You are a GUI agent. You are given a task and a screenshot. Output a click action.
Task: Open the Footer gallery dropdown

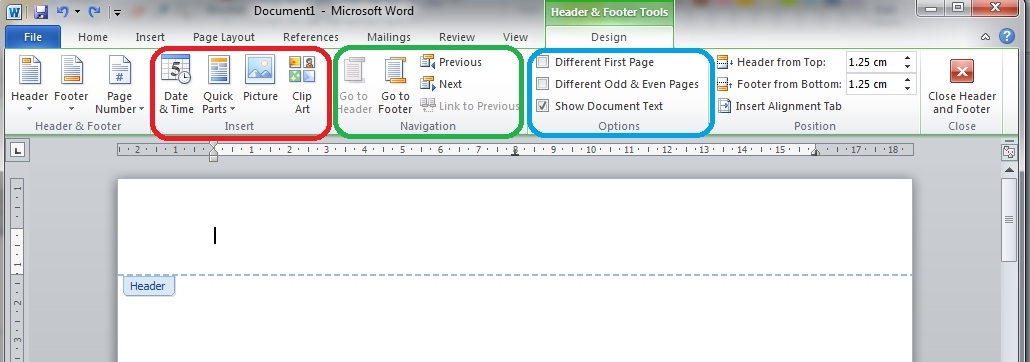(71, 84)
